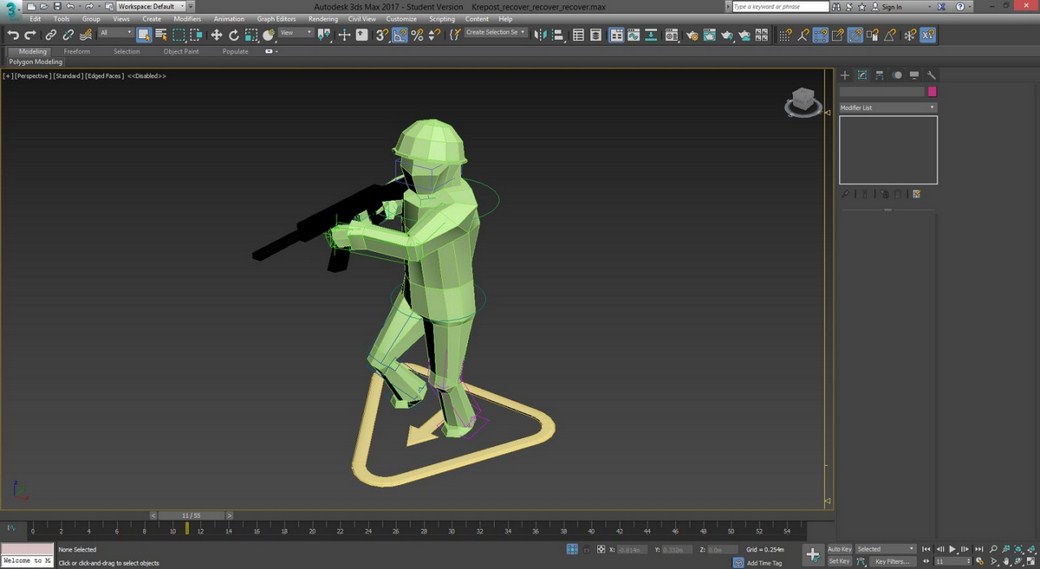
Task: Select the Move tool in main toolbar
Action: [216, 35]
